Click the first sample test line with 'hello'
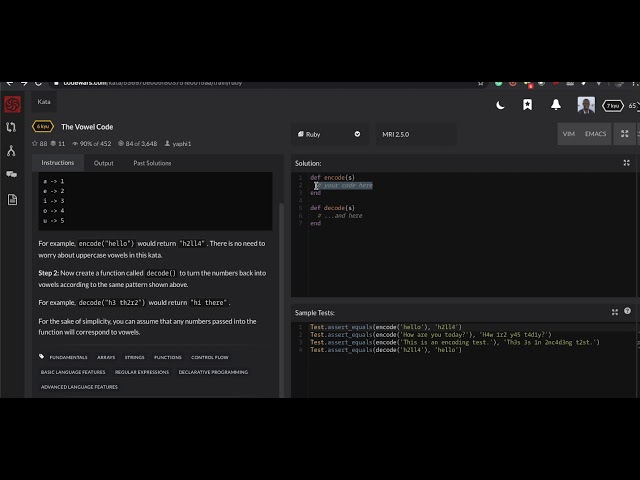The width and height of the screenshot is (640, 480). tap(386, 327)
